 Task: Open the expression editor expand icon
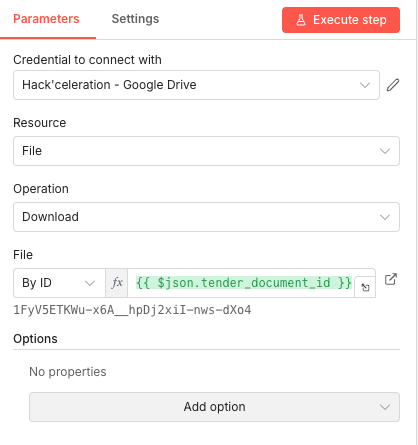[x=365, y=287]
